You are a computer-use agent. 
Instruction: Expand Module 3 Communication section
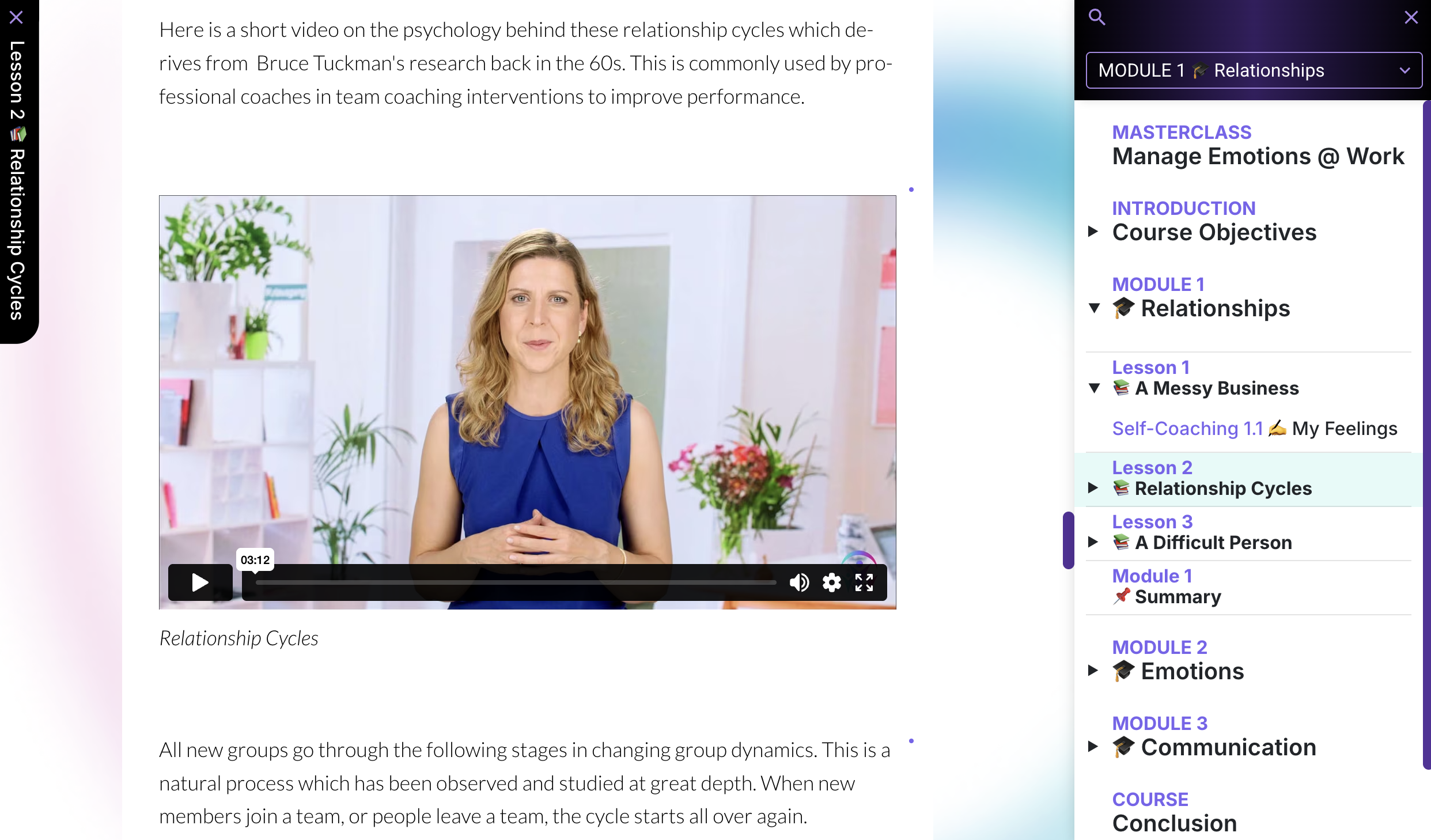[x=1093, y=747]
